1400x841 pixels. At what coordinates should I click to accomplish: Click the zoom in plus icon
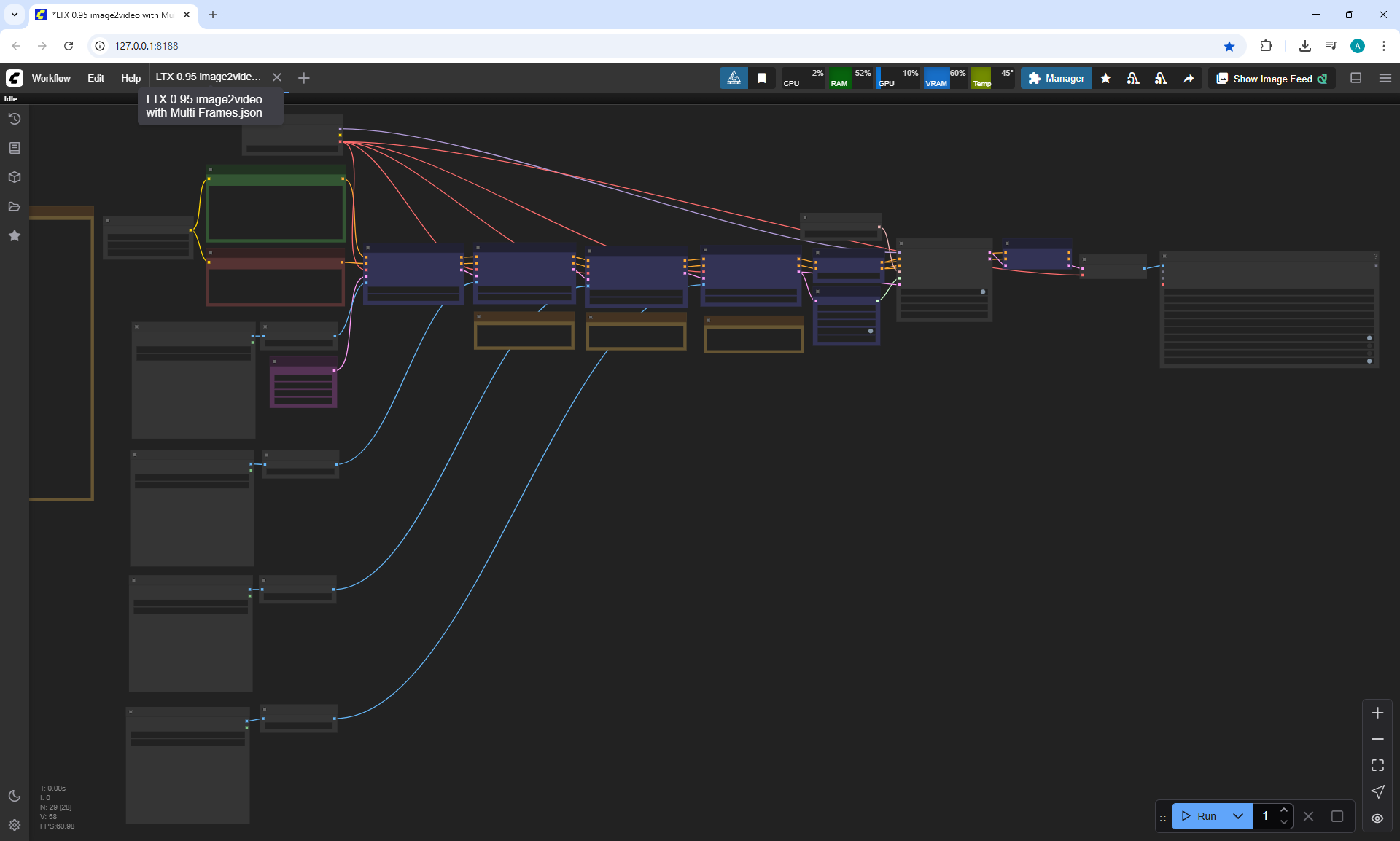pyautogui.click(x=1377, y=713)
